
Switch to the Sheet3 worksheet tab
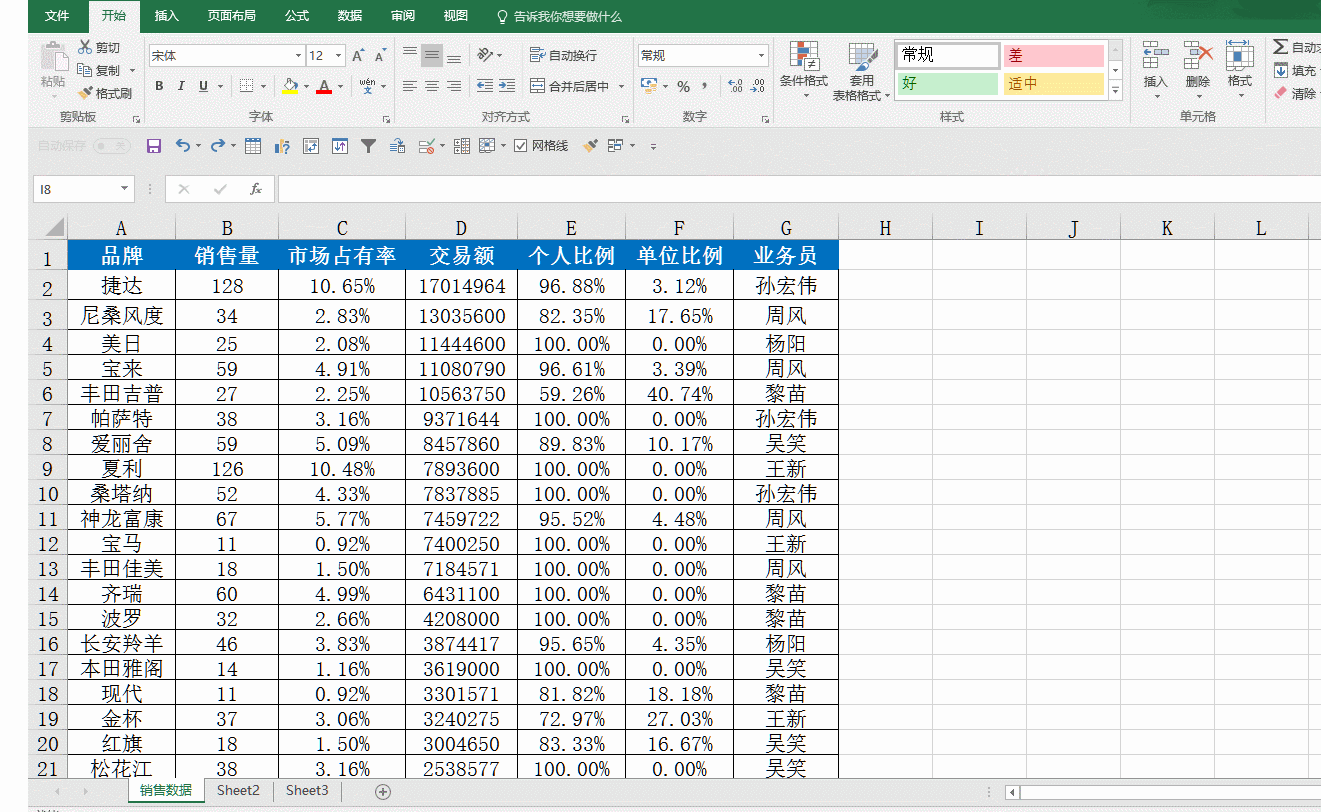point(307,790)
